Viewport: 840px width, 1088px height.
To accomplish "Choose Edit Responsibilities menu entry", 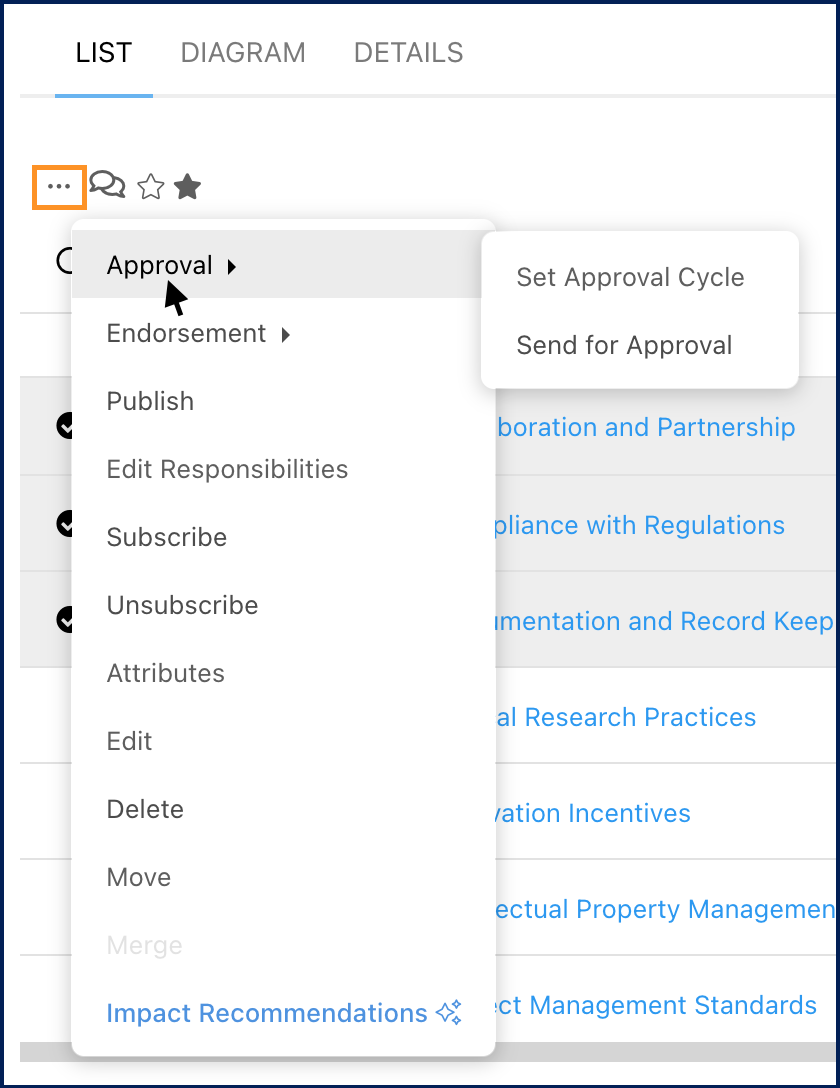I will pos(227,469).
